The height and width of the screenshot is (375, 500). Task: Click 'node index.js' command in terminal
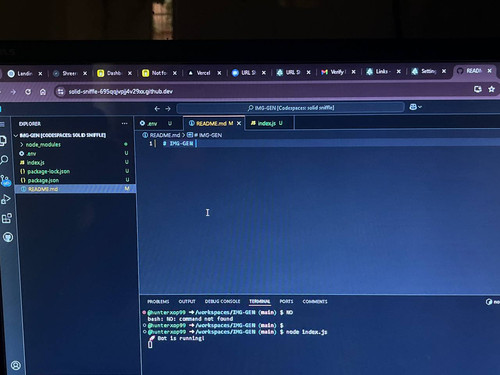coord(307,332)
